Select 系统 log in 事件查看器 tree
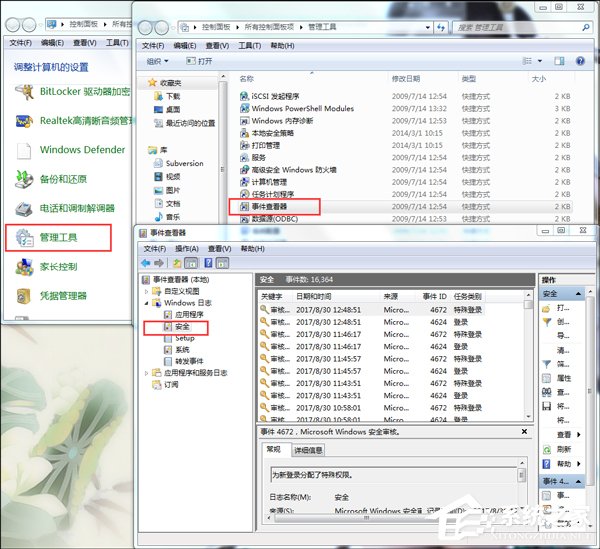Viewport: 600px width, 549px height. pos(177,350)
